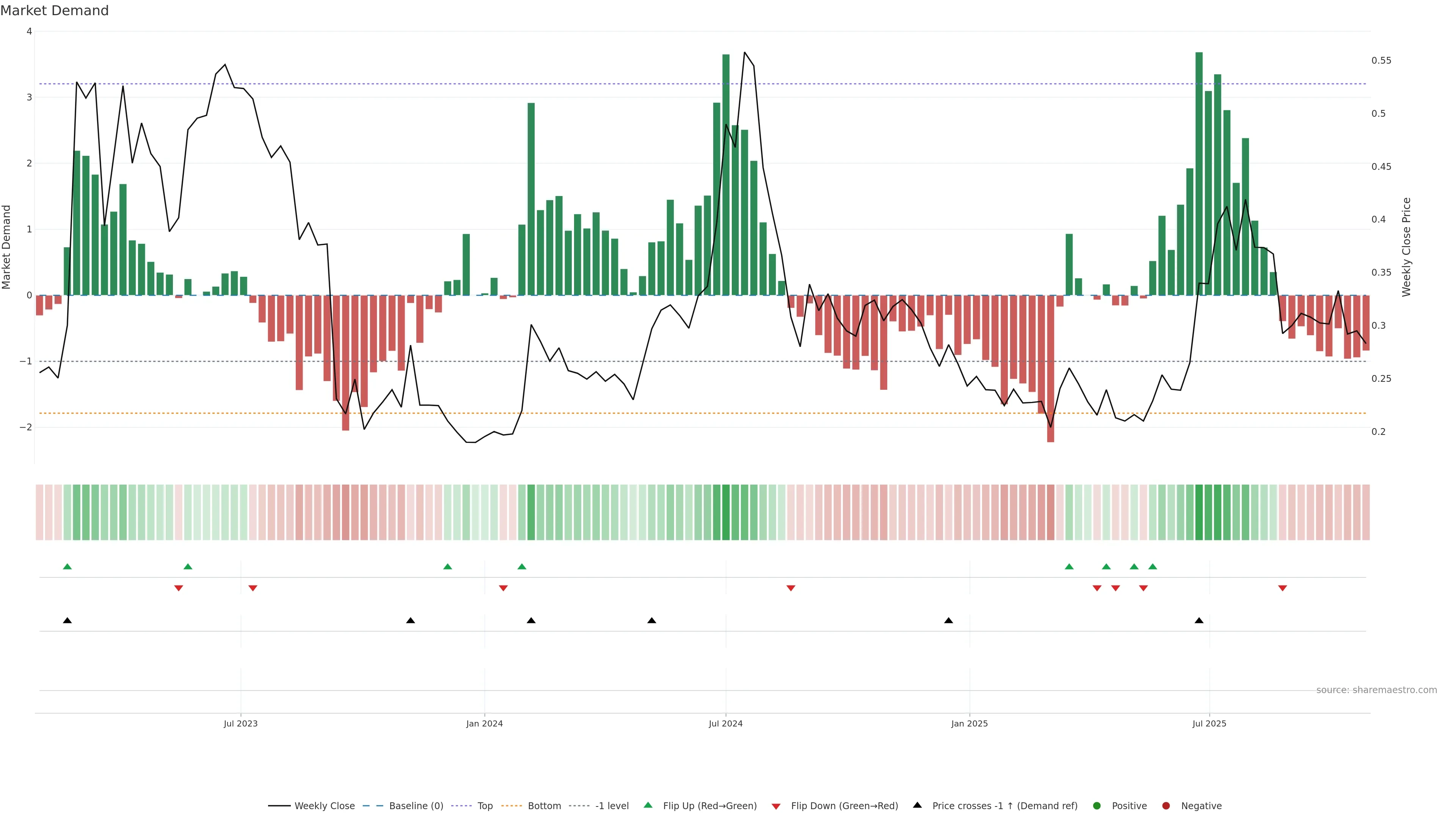Click black Price crosses -1 legend triangle
Viewport: 1456px width, 819px height.
coord(917,805)
